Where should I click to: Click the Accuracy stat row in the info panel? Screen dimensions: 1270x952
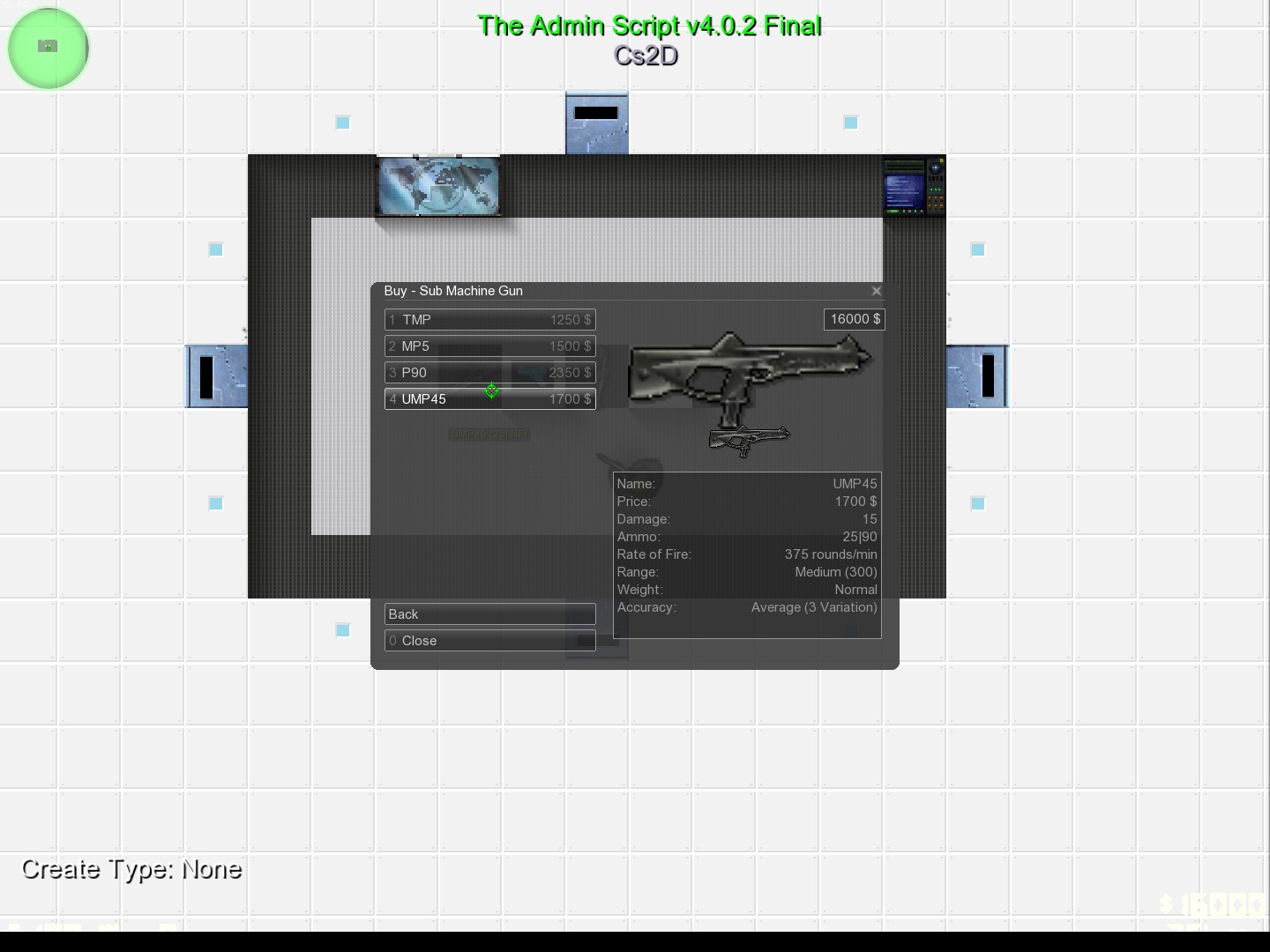point(746,607)
